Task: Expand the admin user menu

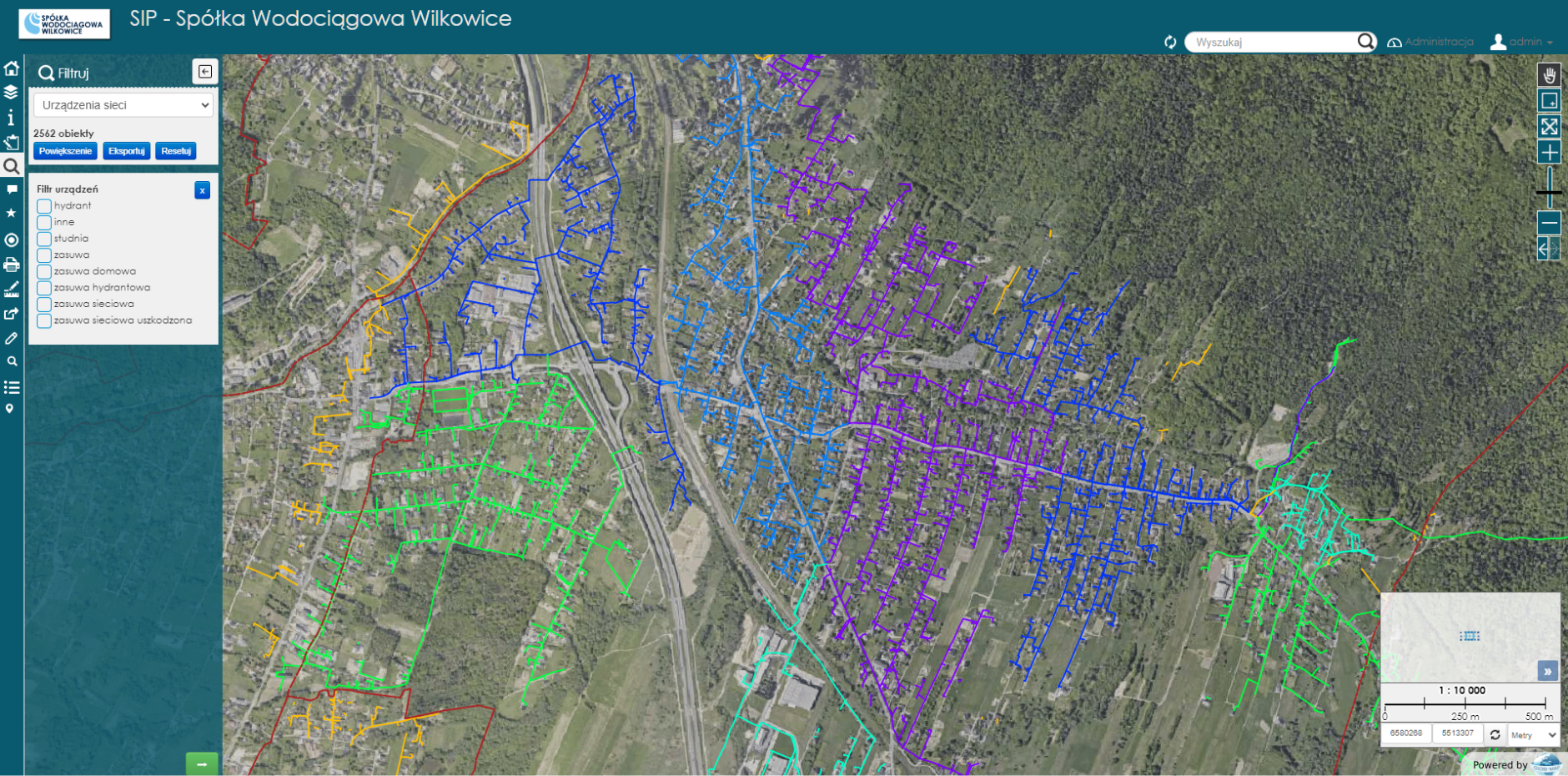Action: [x=1522, y=43]
